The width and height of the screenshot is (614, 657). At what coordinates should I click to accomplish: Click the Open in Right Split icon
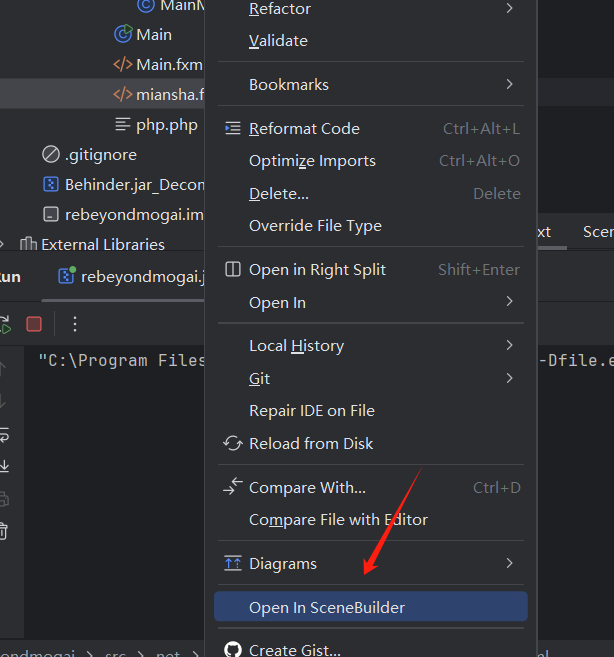[x=233, y=269]
